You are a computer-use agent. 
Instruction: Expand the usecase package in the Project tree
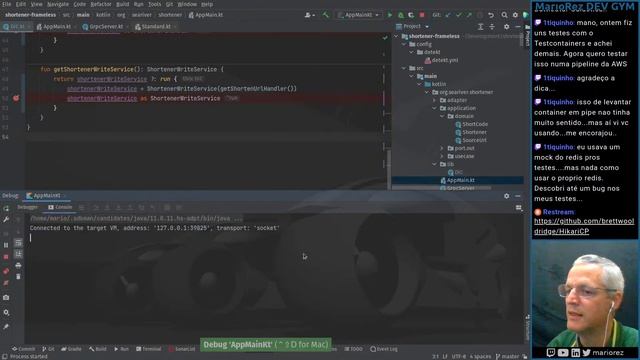coord(442,156)
